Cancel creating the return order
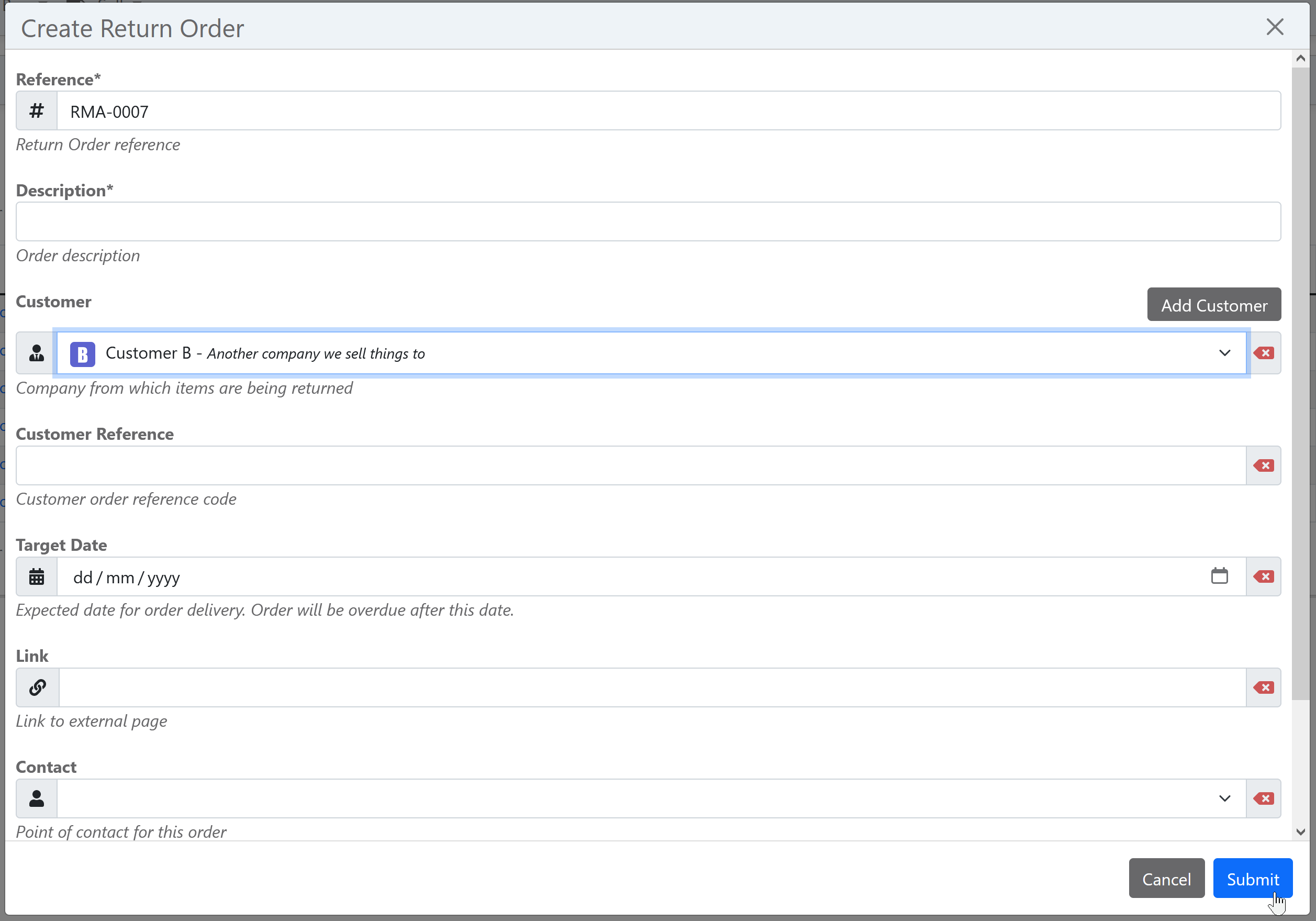Screen dimensions: 1316x921 [1166, 878]
